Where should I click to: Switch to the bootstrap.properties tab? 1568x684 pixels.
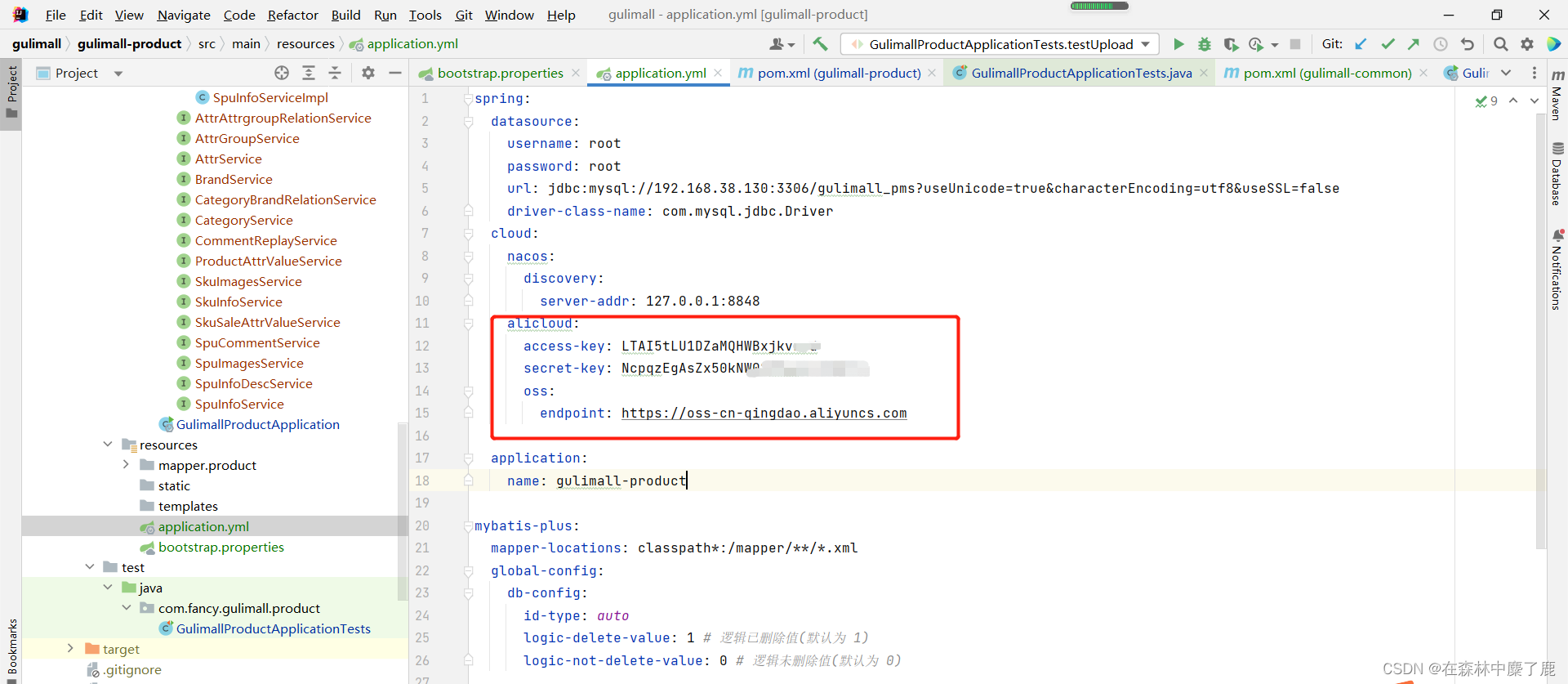[x=500, y=73]
